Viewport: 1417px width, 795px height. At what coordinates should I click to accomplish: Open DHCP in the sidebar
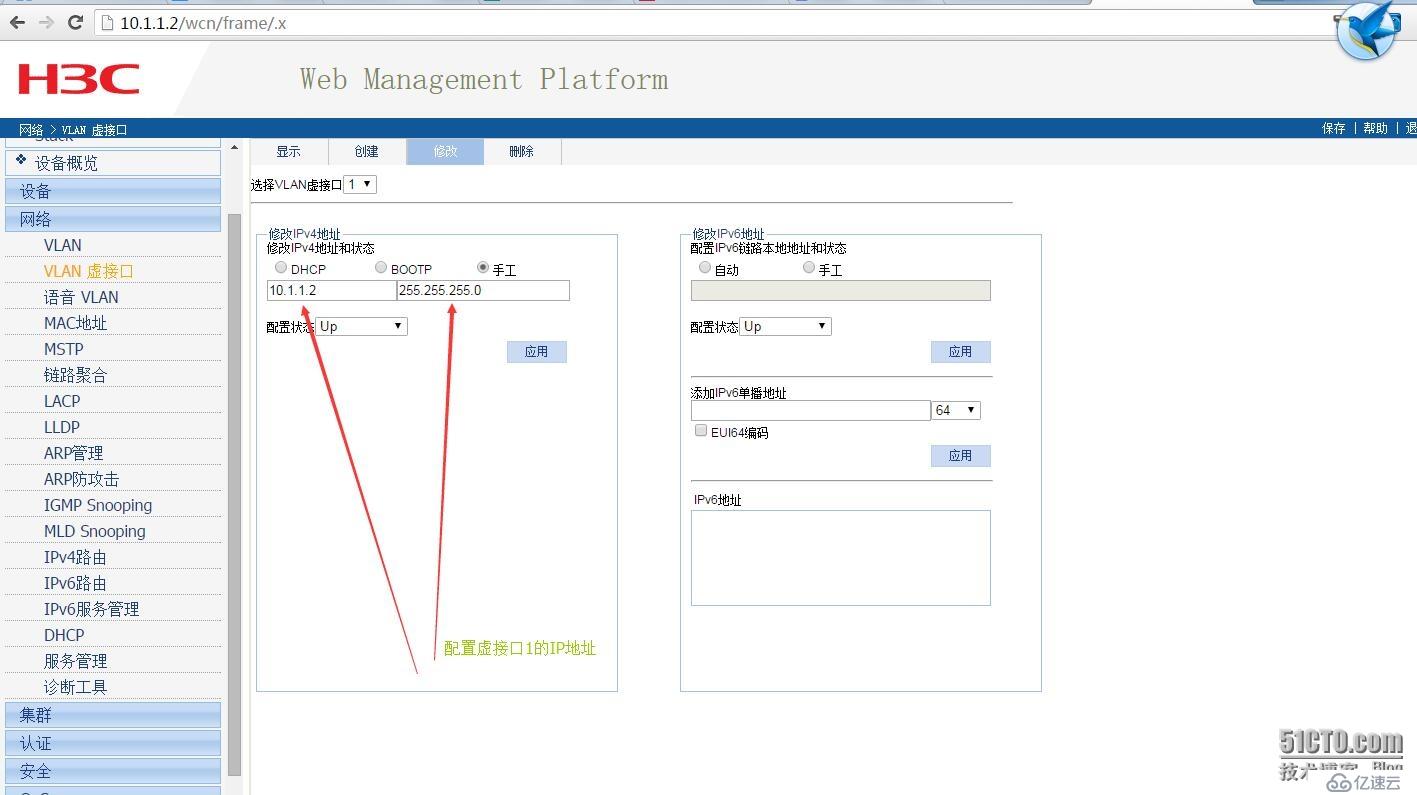point(64,635)
